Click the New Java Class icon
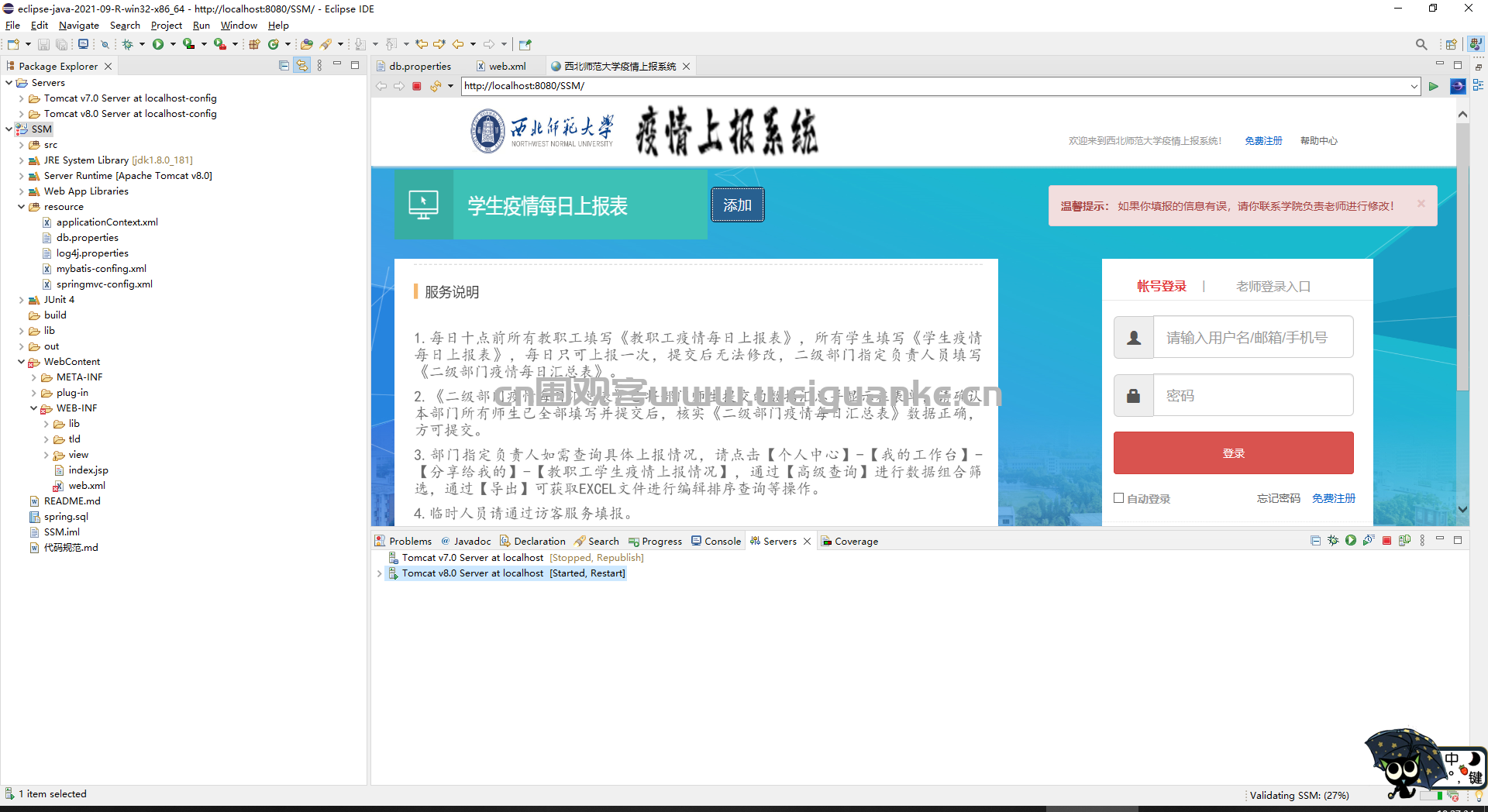The image size is (1488, 812). [x=274, y=44]
